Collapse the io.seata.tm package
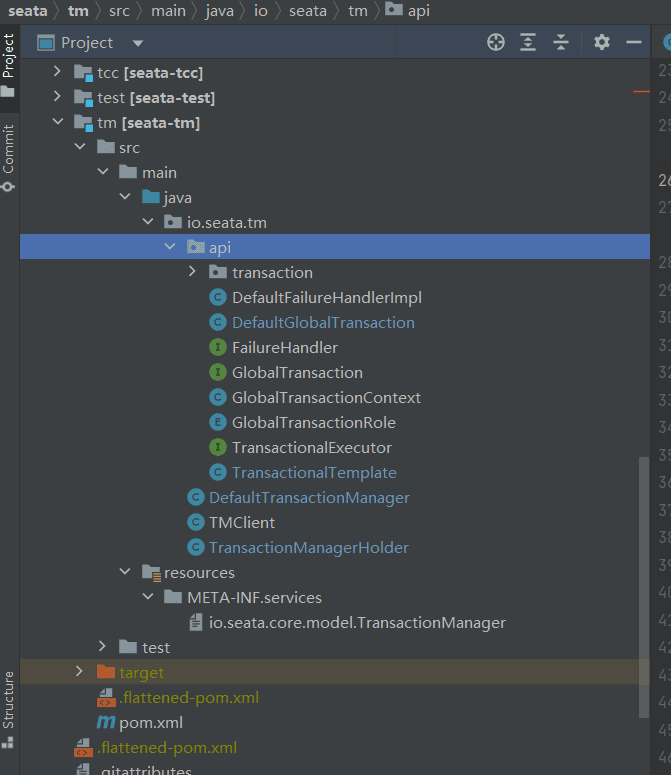The height and width of the screenshot is (775, 671). coord(148,221)
